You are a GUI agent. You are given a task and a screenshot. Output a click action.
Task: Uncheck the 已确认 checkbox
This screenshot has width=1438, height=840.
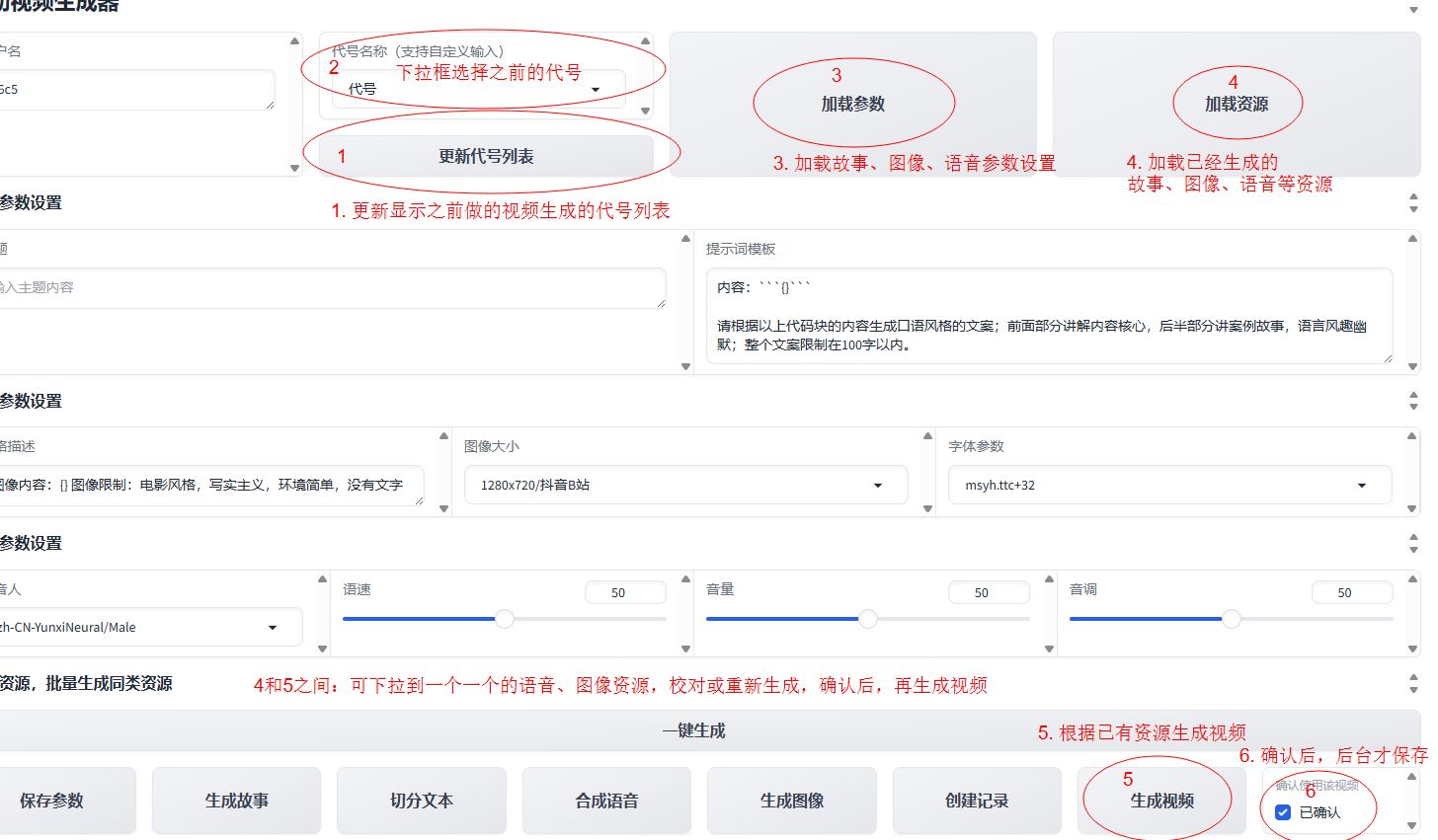[1282, 811]
